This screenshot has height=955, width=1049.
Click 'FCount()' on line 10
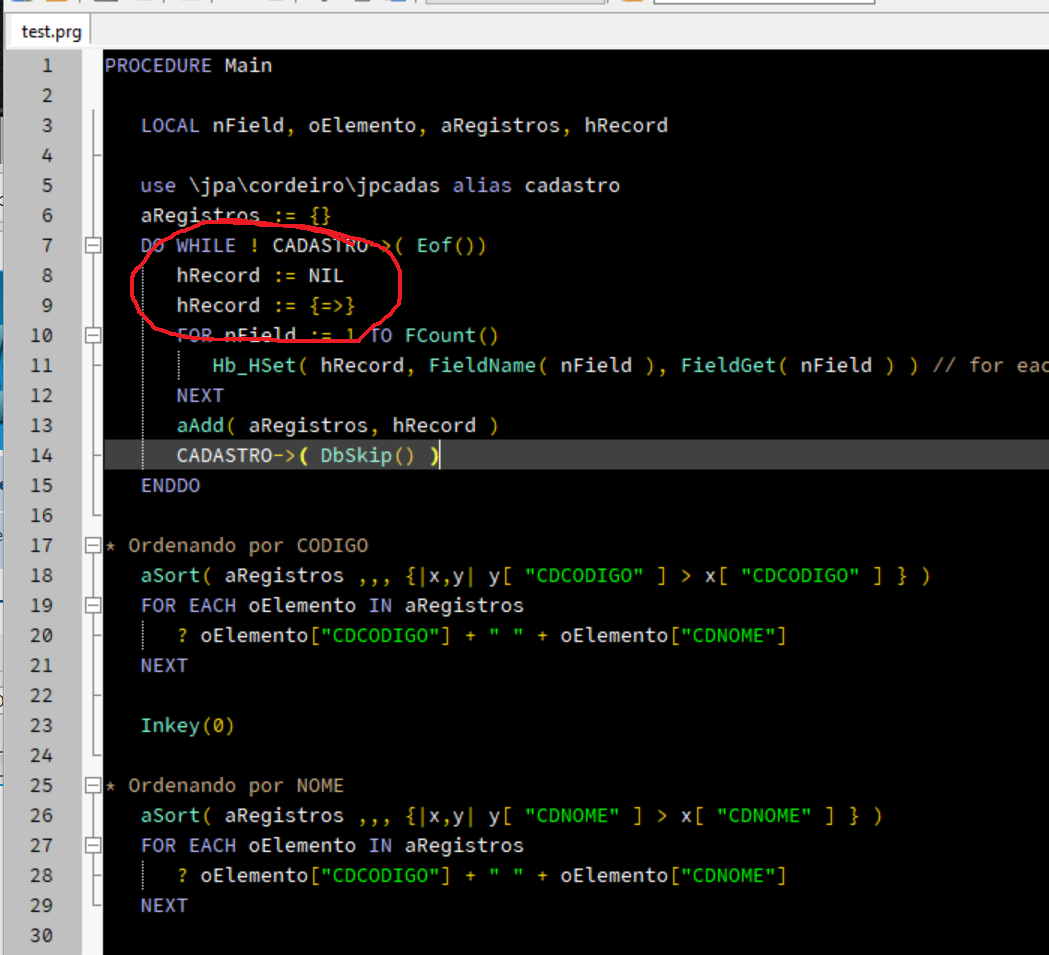pyautogui.click(x=452, y=335)
